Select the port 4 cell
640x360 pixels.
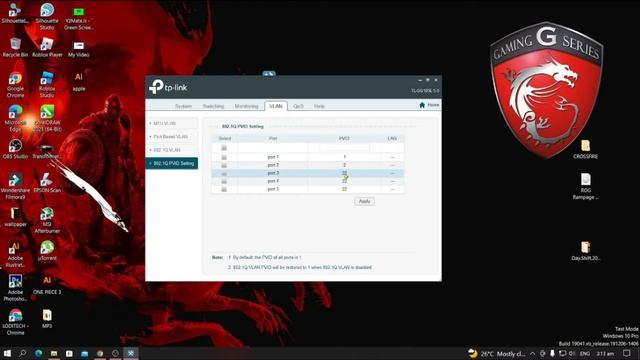pyautogui.click(x=273, y=181)
